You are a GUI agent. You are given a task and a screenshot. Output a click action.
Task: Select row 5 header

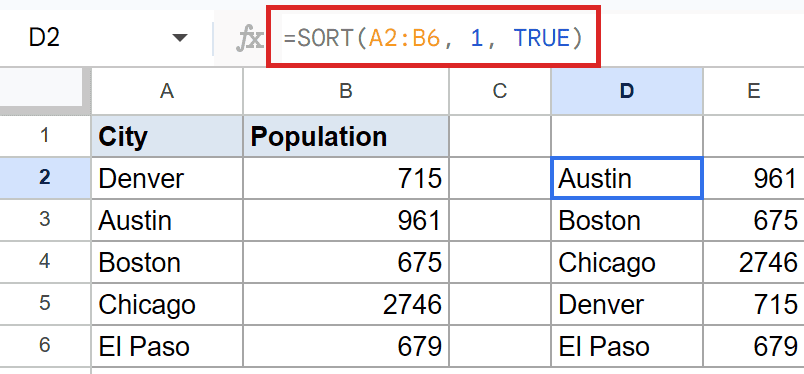pos(45,304)
